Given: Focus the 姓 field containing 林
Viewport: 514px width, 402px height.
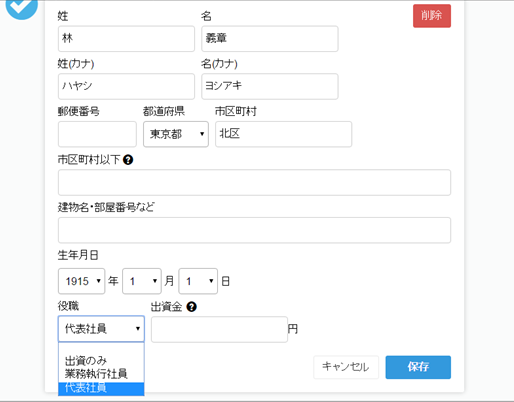Looking at the screenshot, I should (126, 39).
